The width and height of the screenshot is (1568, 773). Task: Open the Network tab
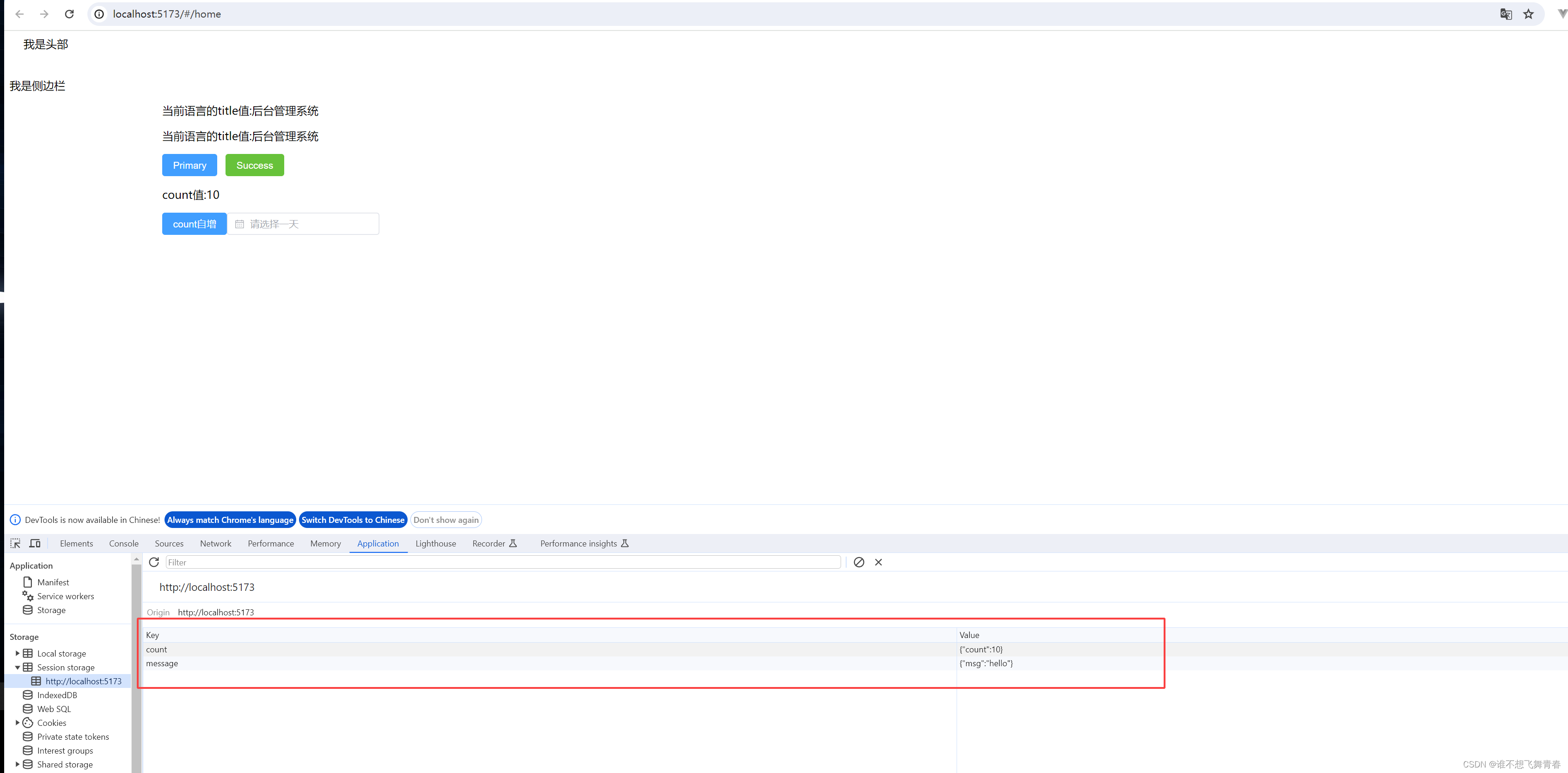click(215, 543)
